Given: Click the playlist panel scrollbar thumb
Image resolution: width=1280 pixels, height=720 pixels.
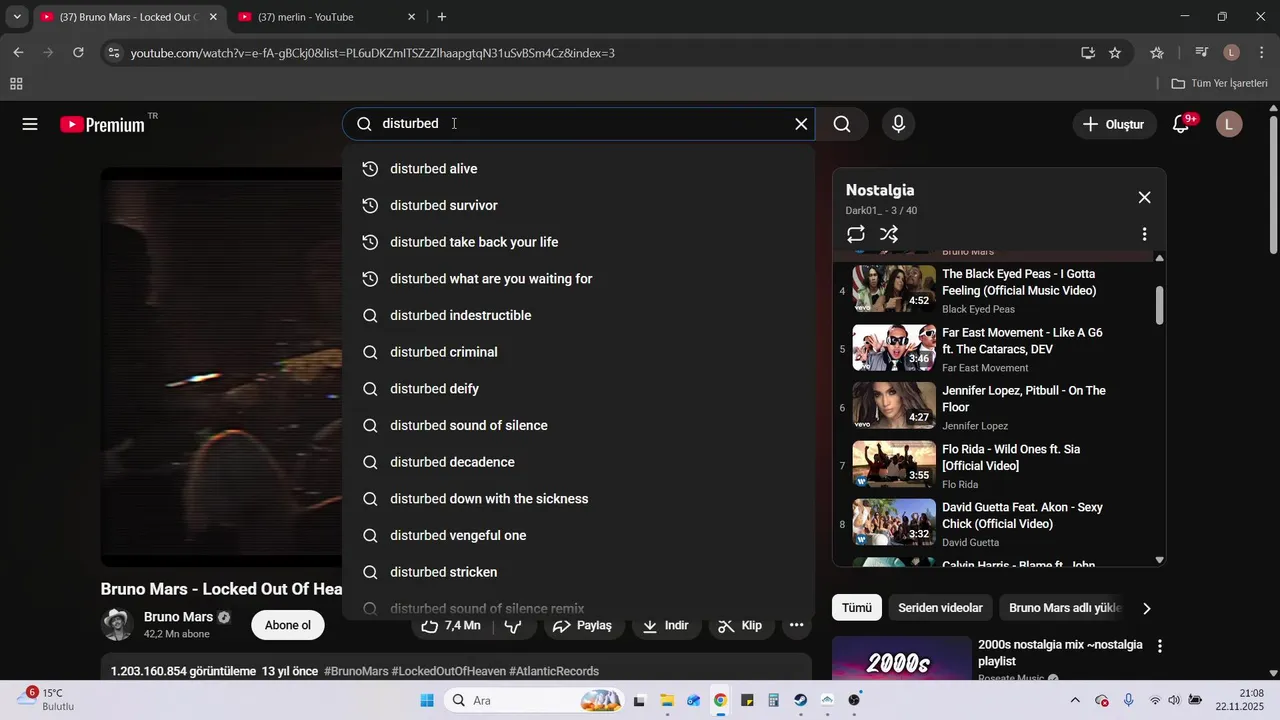Looking at the screenshot, I should (1159, 305).
